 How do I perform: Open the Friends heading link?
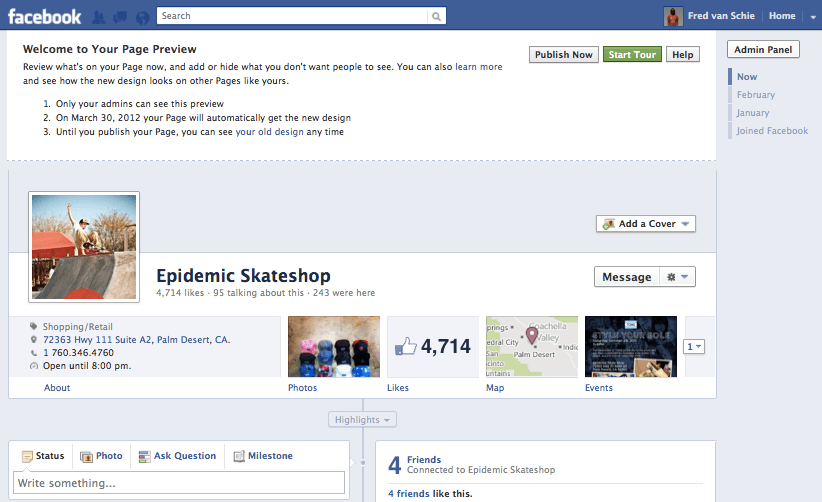(x=424, y=460)
